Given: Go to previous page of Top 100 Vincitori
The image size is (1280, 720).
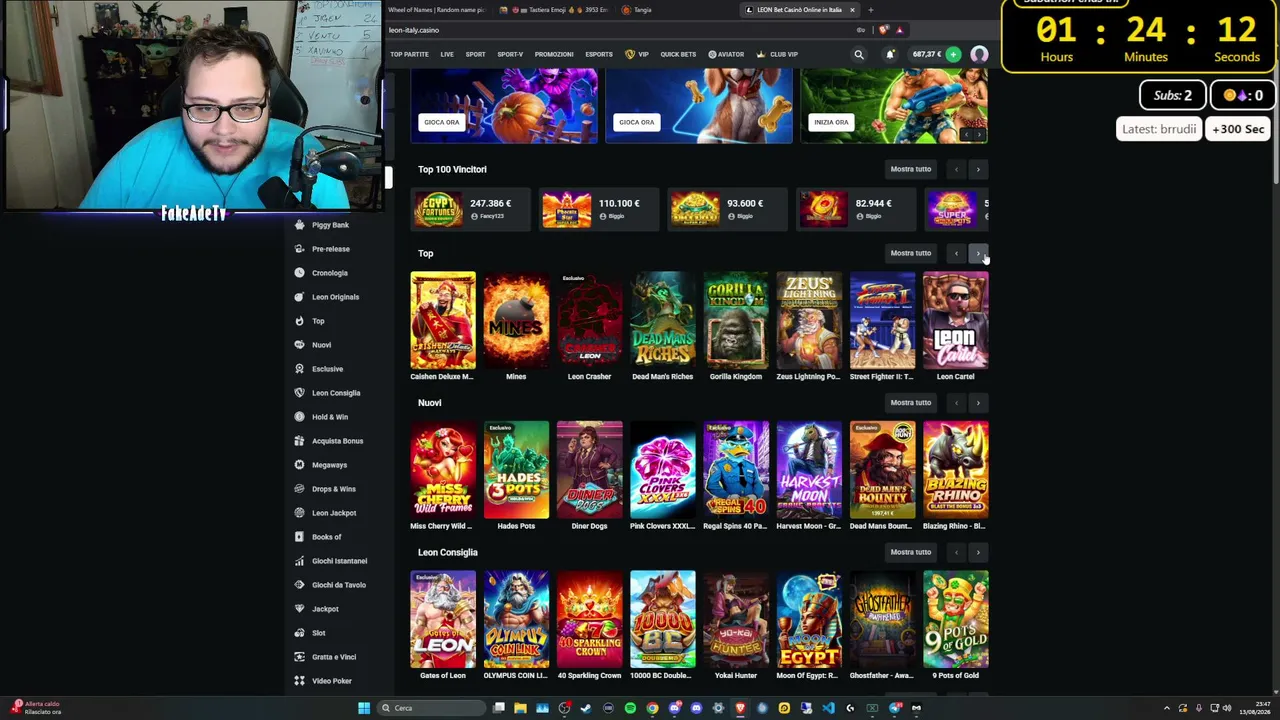Looking at the screenshot, I should [x=956, y=169].
